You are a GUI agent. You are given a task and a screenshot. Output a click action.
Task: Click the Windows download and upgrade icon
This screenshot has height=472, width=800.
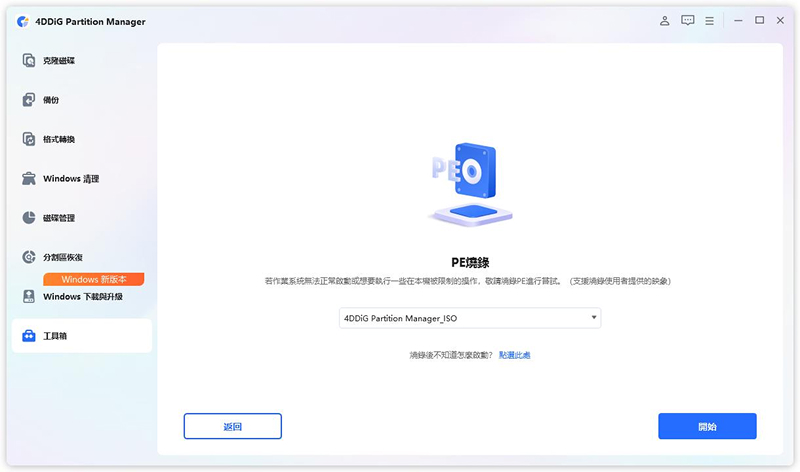tap(29, 296)
